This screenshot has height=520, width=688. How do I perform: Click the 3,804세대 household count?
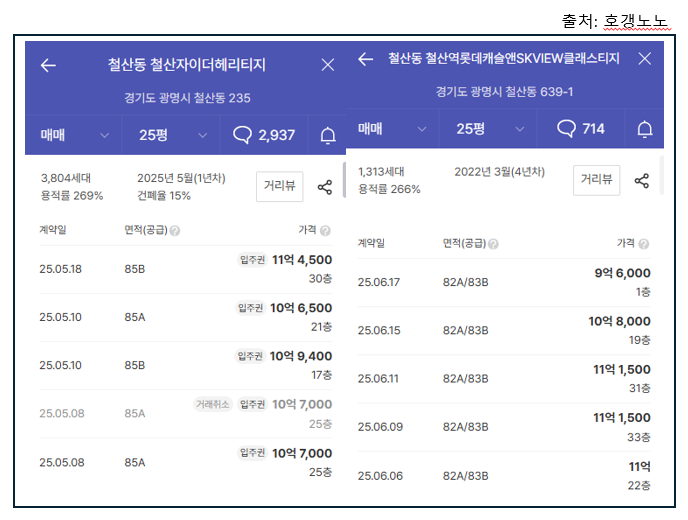(66, 178)
